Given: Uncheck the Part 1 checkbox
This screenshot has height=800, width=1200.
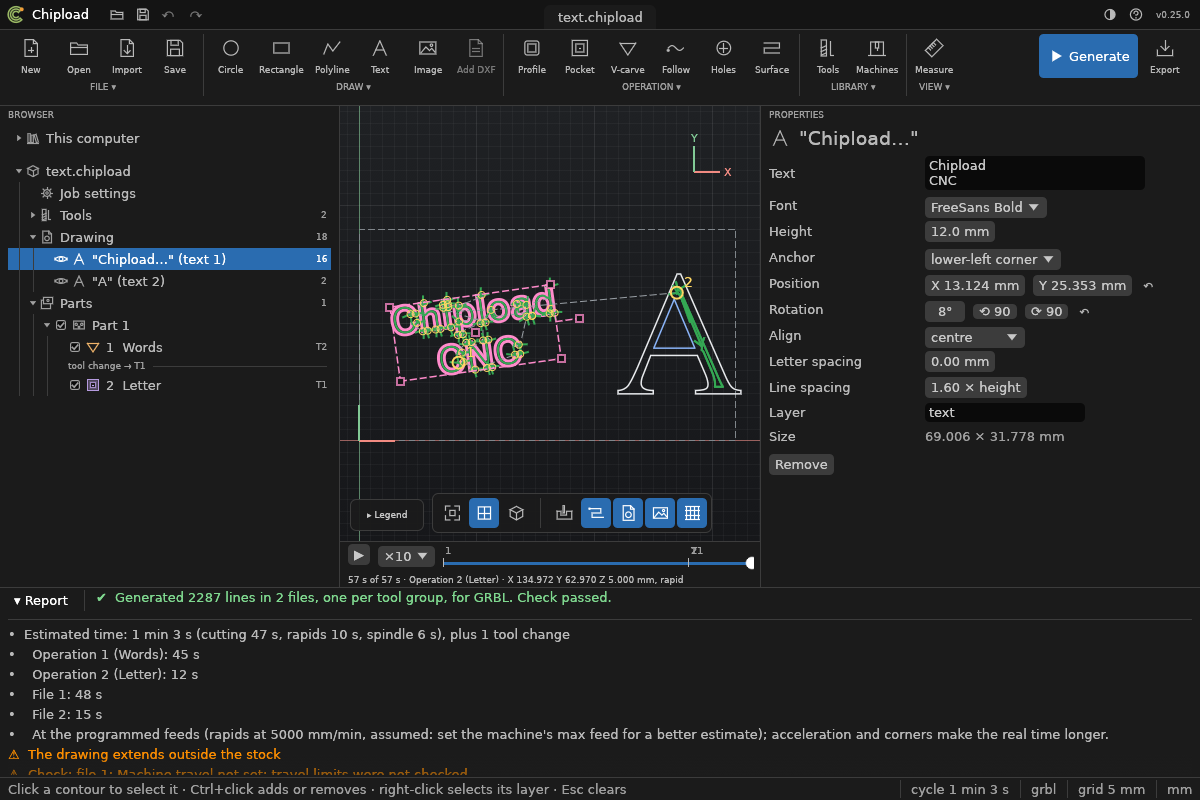Looking at the screenshot, I should [x=61, y=325].
